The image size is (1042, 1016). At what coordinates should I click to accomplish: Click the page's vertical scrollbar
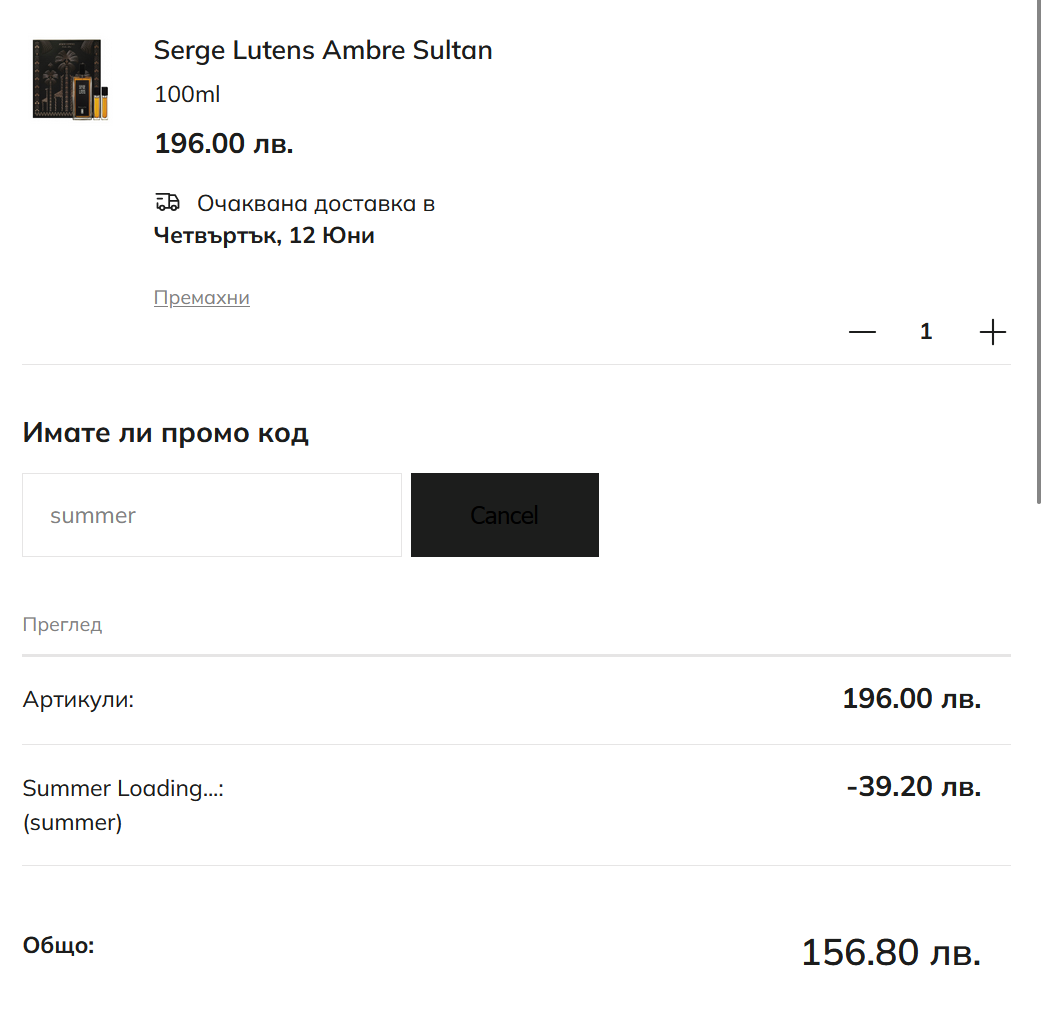click(x=1039, y=253)
